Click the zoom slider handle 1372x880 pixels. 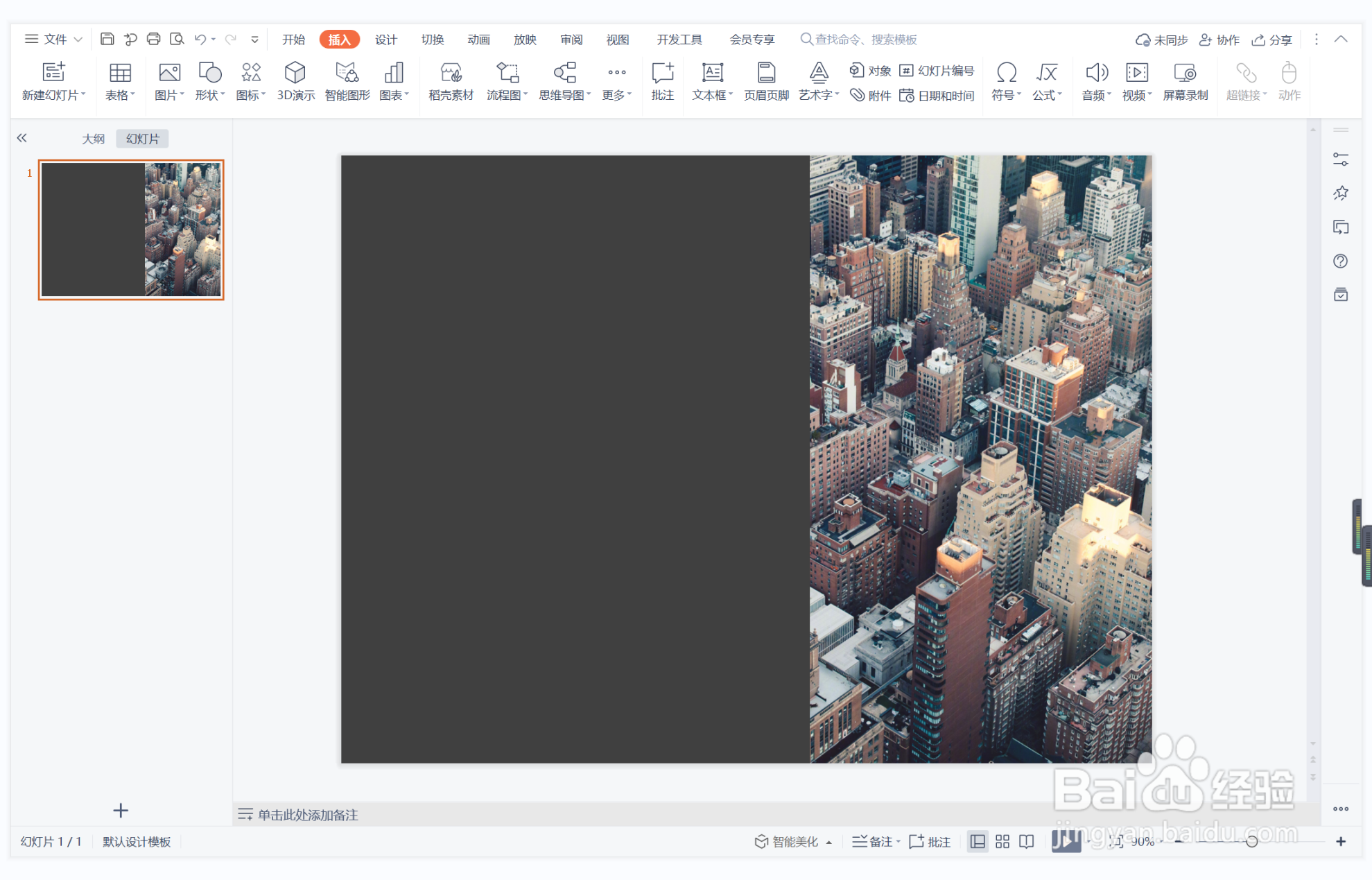1251,842
